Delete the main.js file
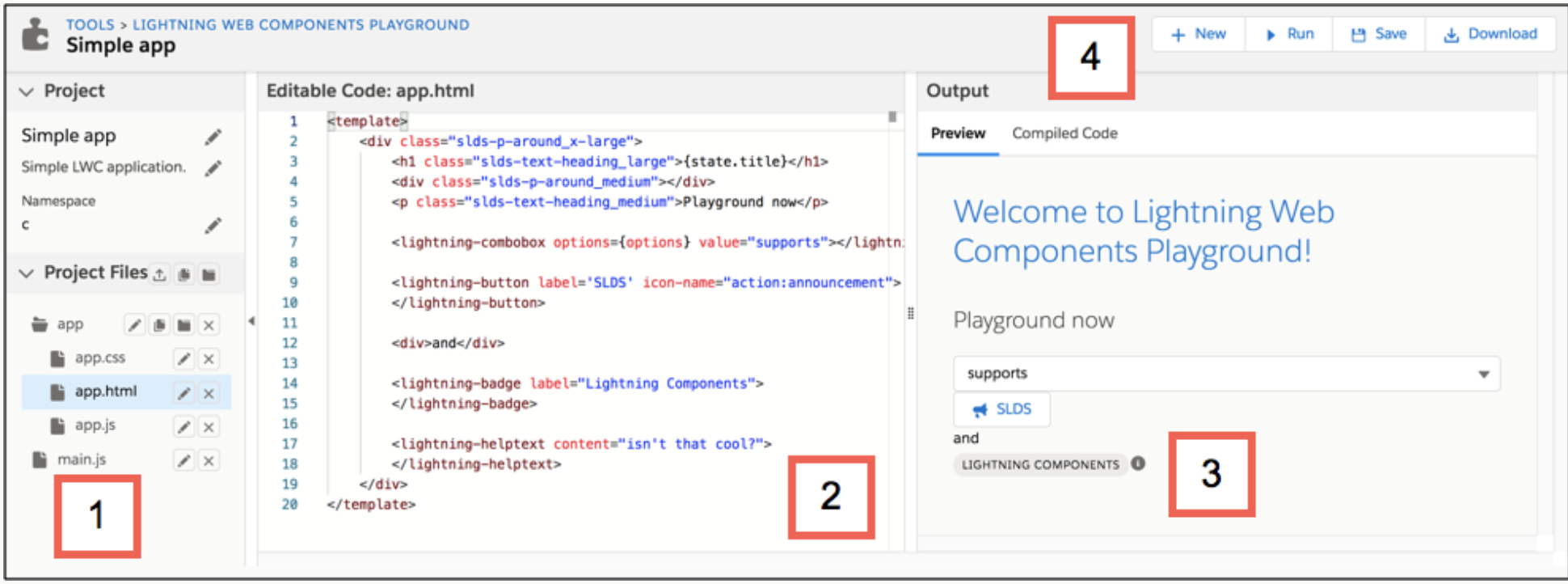The height and width of the screenshot is (584, 1568). pyautogui.click(x=209, y=461)
